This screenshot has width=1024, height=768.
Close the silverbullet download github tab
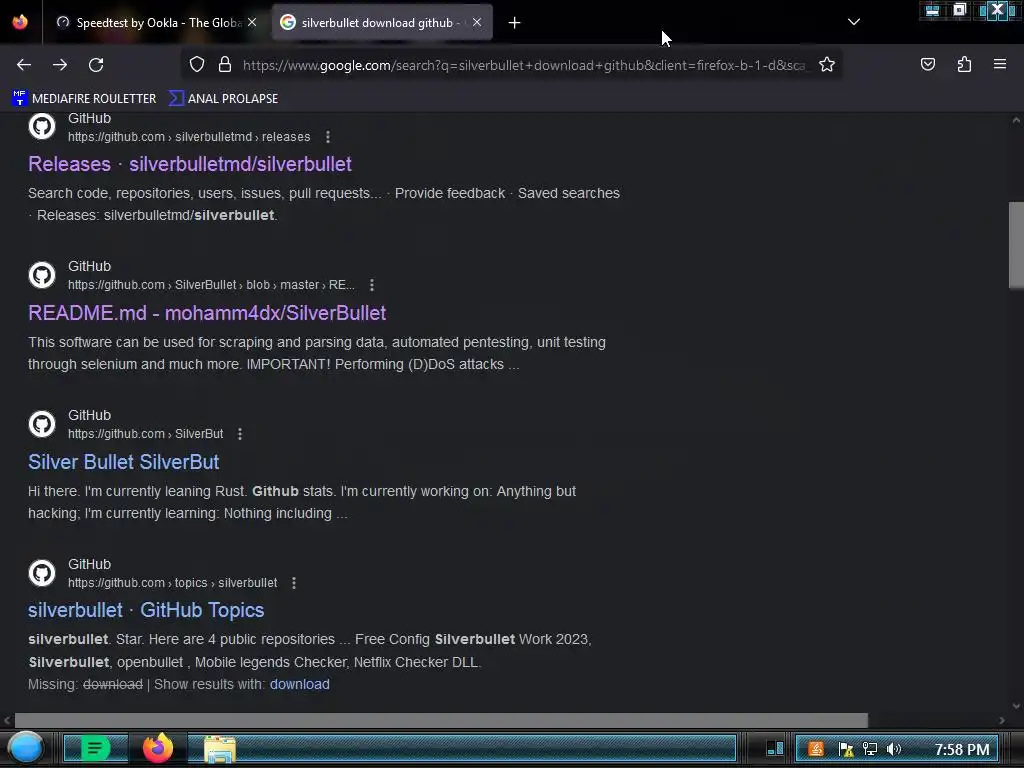tap(477, 22)
